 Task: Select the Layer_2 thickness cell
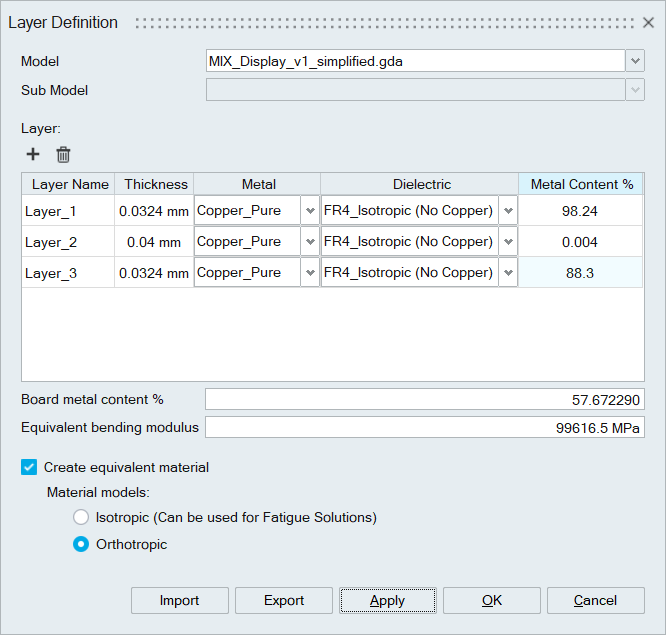point(154,242)
